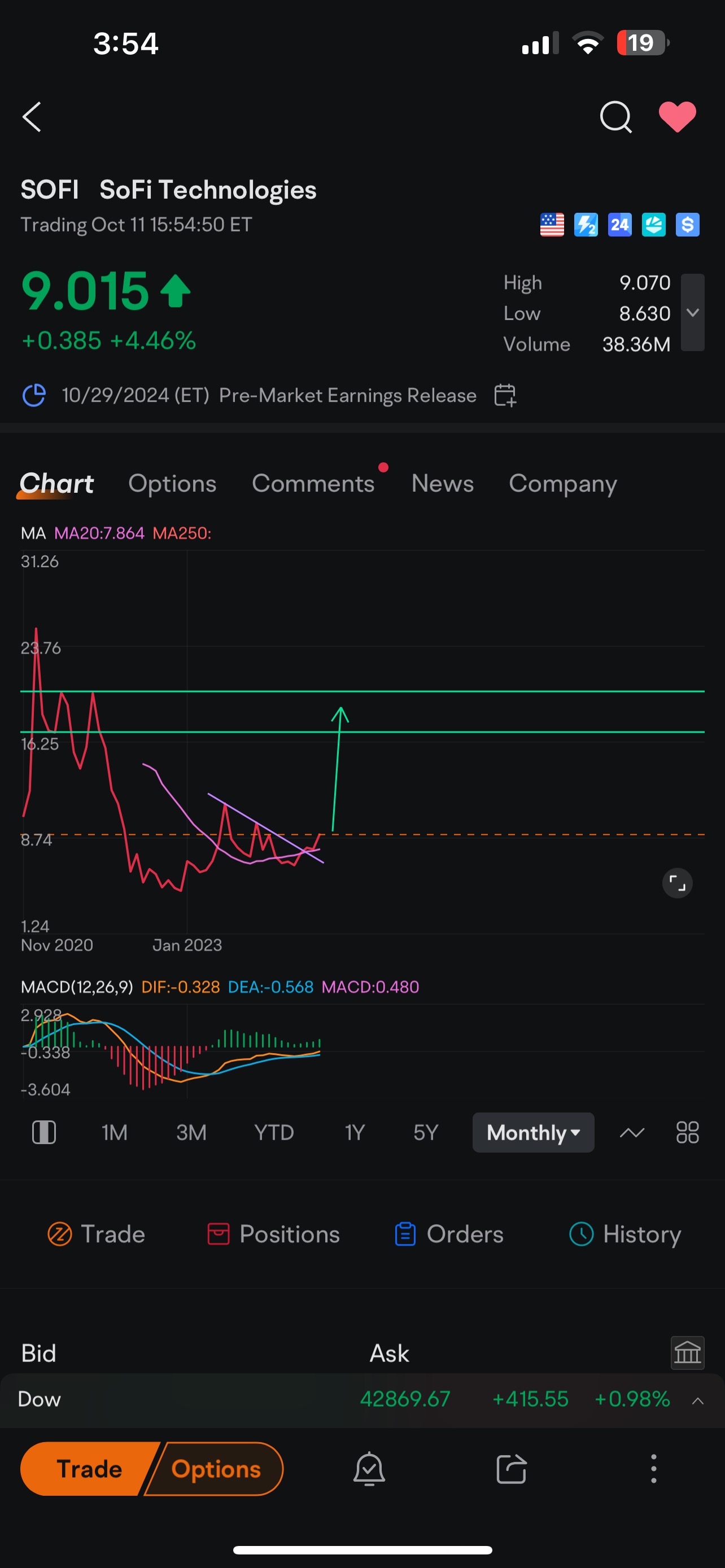Screen dimensions: 725x1568
Task: Tap the back arrow icon
Action: coord(32,116)
